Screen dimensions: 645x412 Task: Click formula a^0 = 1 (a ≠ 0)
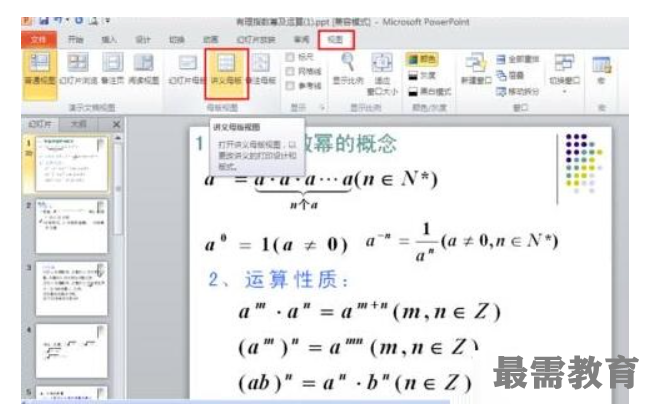pyautogui.click(x=276, y=245)
